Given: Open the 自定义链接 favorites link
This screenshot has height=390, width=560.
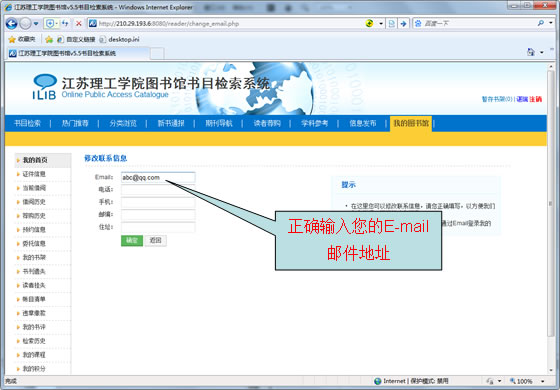Looking at the screenshot, I should point(76,39).
